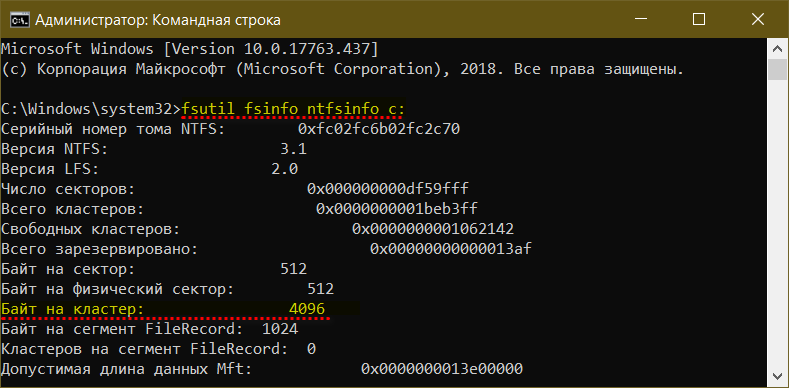The image size is (789, 388).
Task: Click the 'Версия LFS' value 2.0
Action: pyautogui.click(x=284, y=169)
